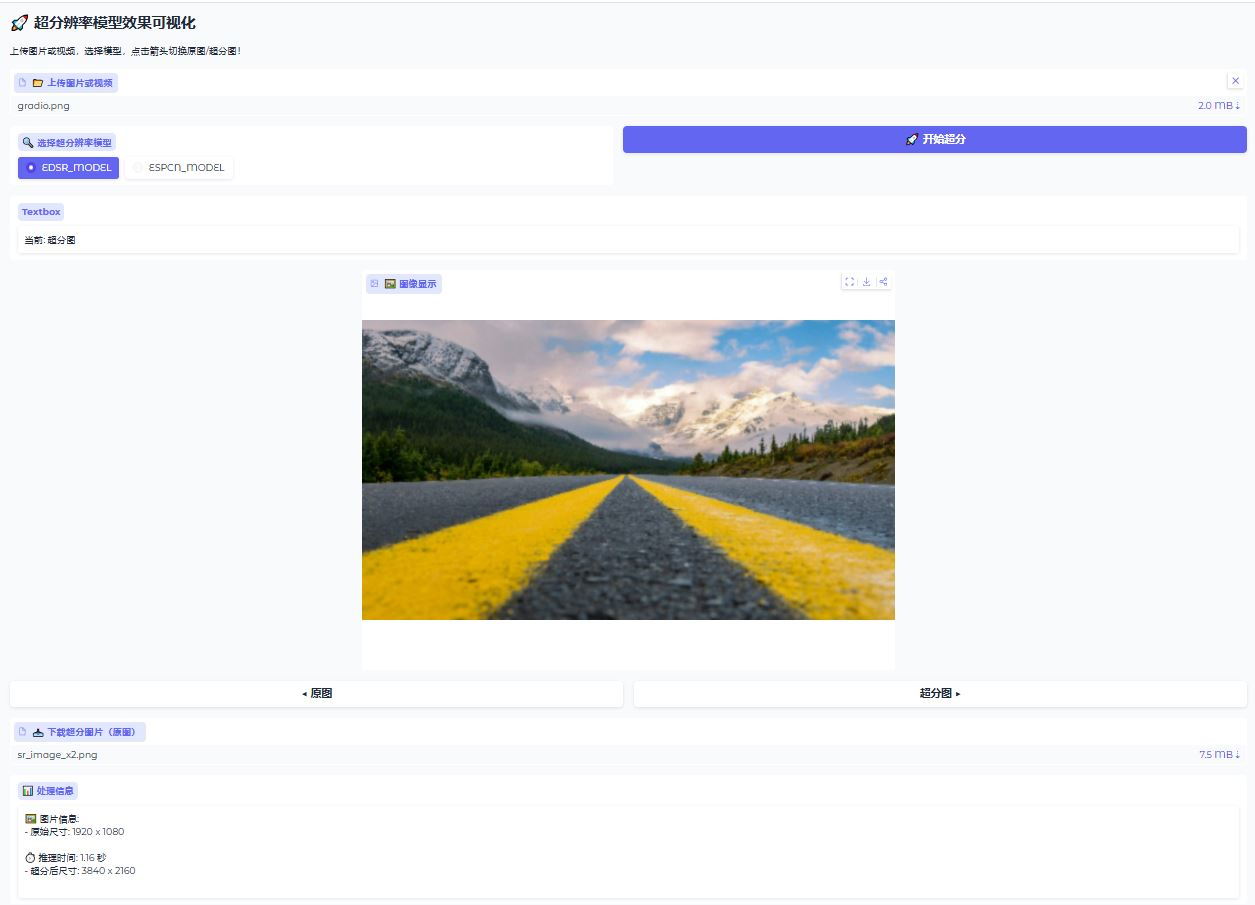
Task: Click the mountain road preview image
Action: click(x=628, y=470)
